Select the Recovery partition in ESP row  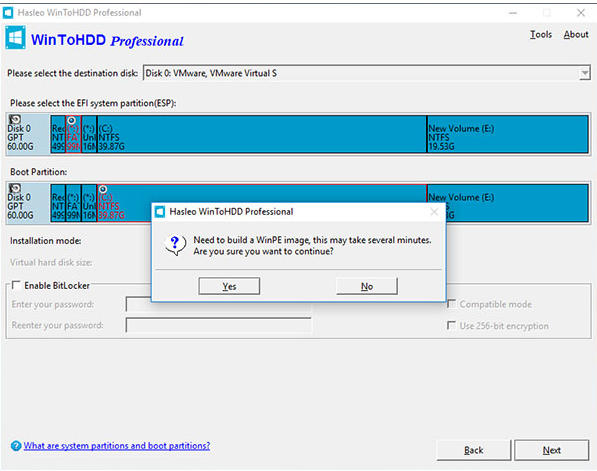[x=58, y=134]
